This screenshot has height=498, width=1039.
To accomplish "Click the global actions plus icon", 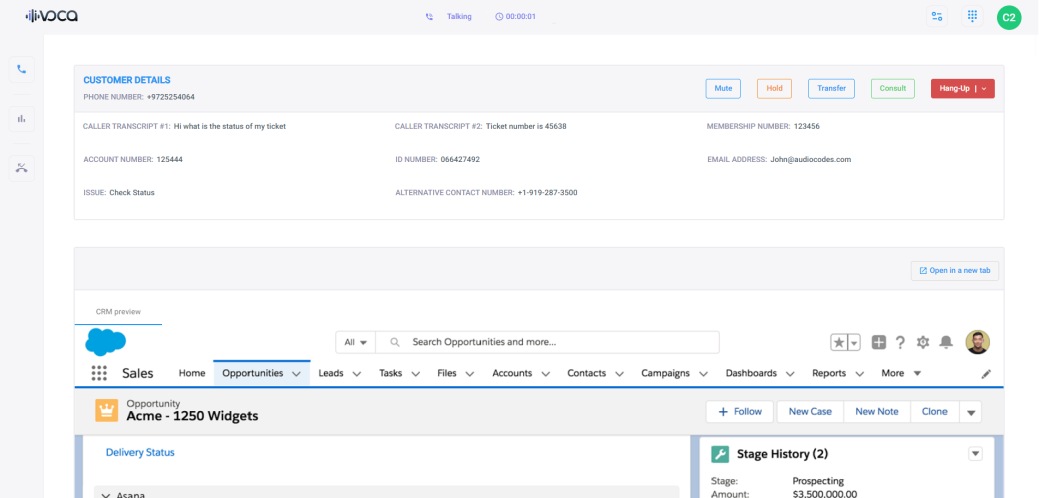I will pos(879,342).
